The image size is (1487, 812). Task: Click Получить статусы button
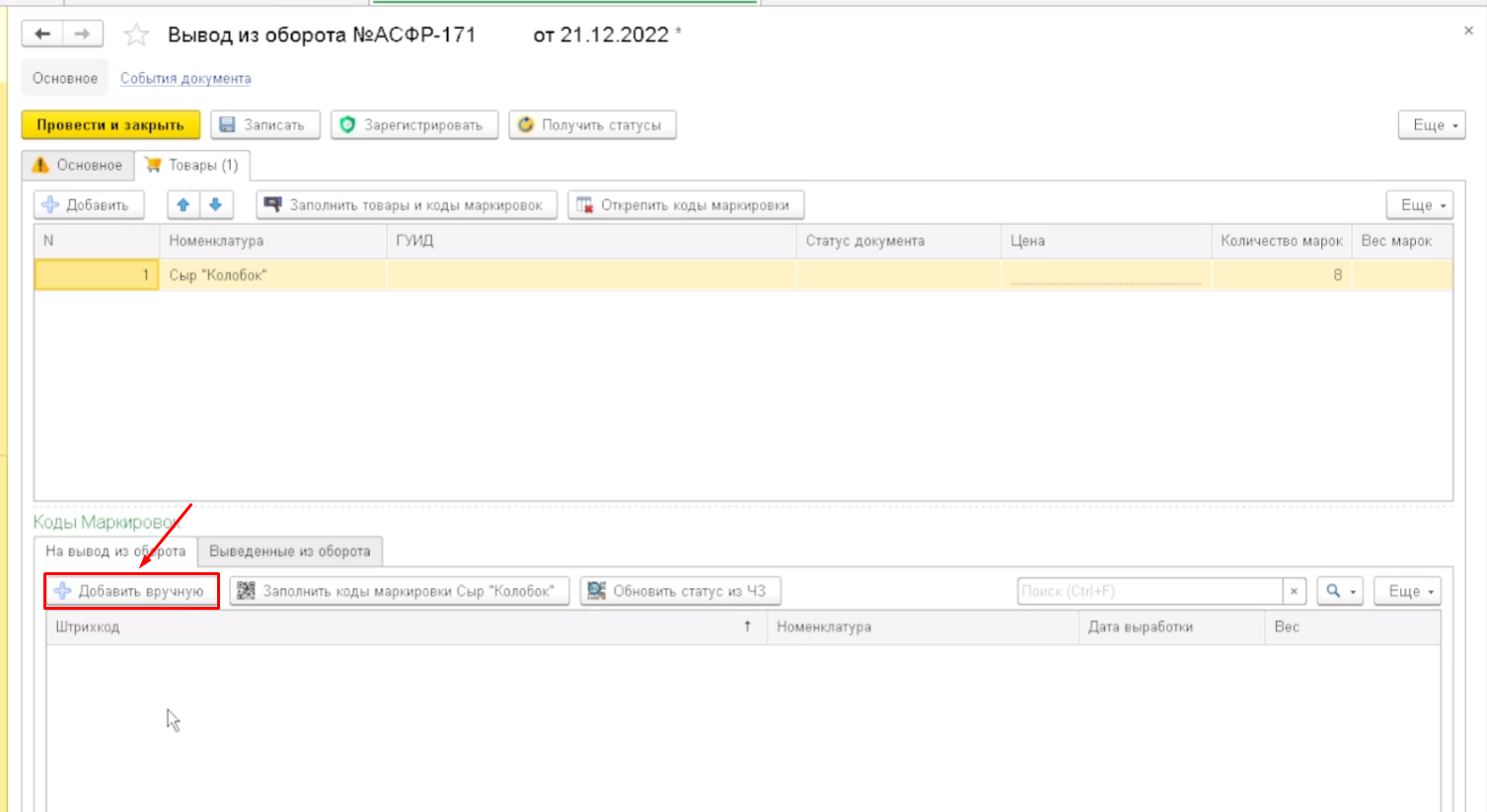point(592,125)
